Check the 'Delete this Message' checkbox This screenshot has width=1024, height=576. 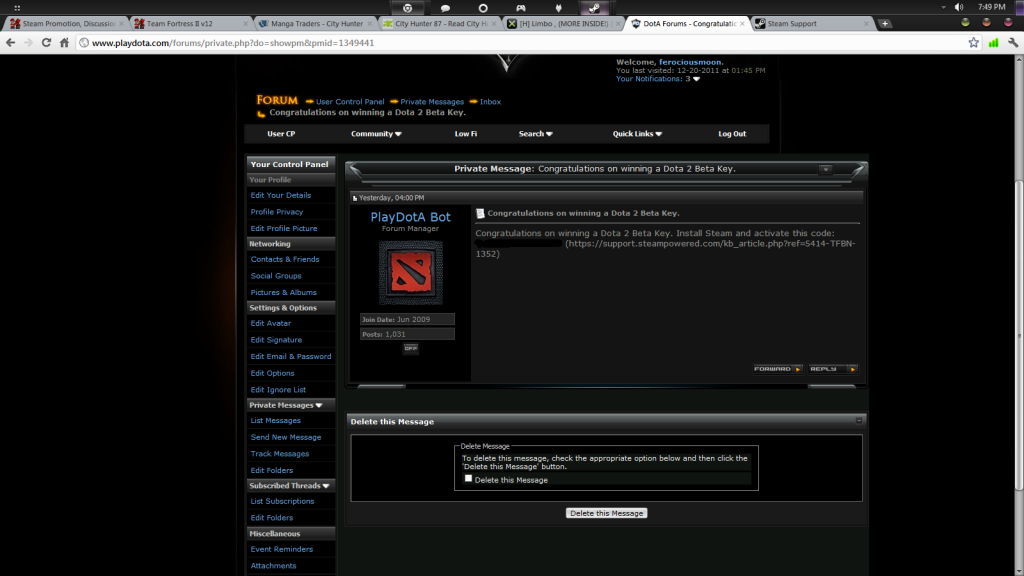[x=468, y=479]
